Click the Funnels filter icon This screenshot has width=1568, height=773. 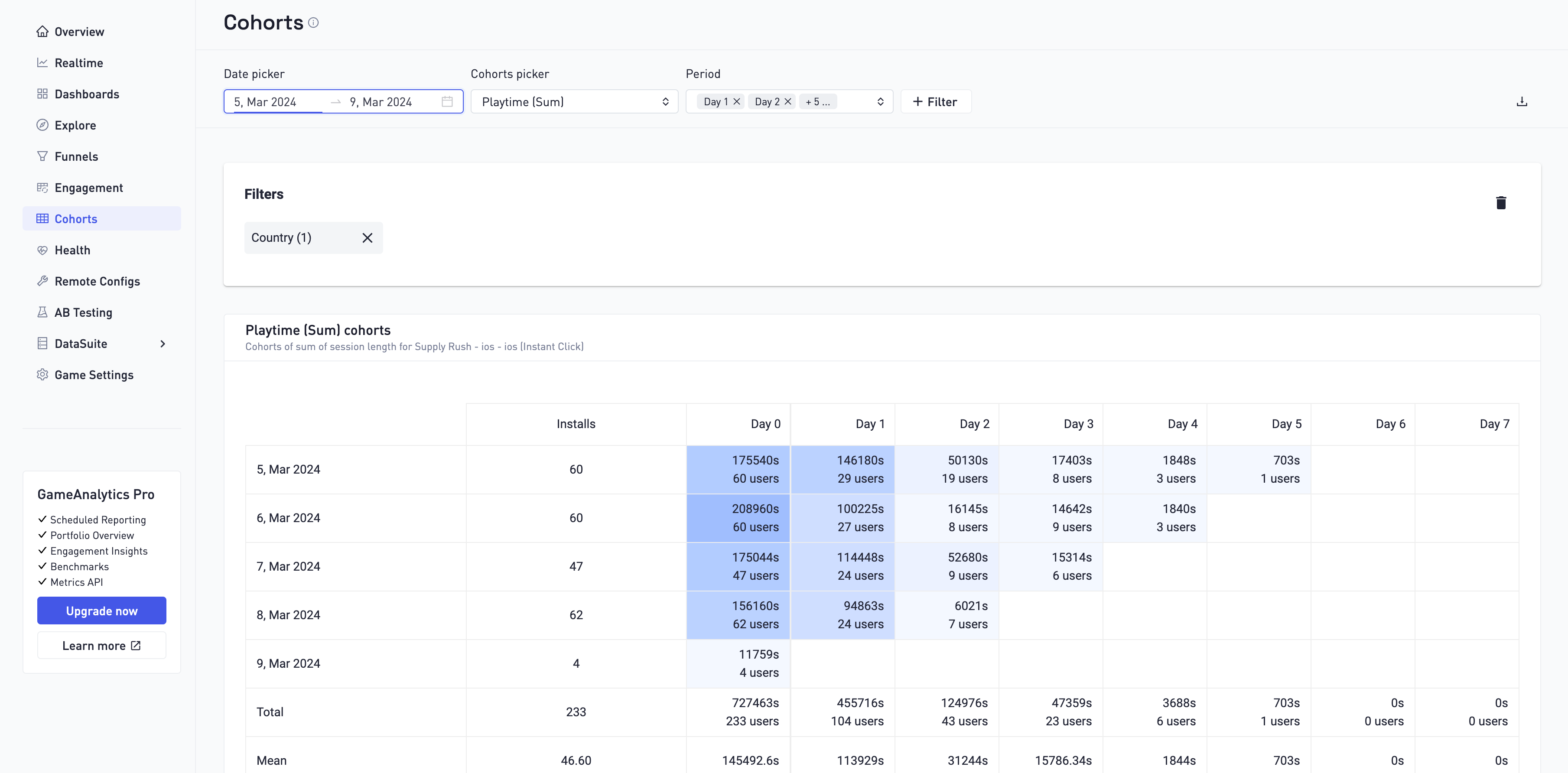42,156
